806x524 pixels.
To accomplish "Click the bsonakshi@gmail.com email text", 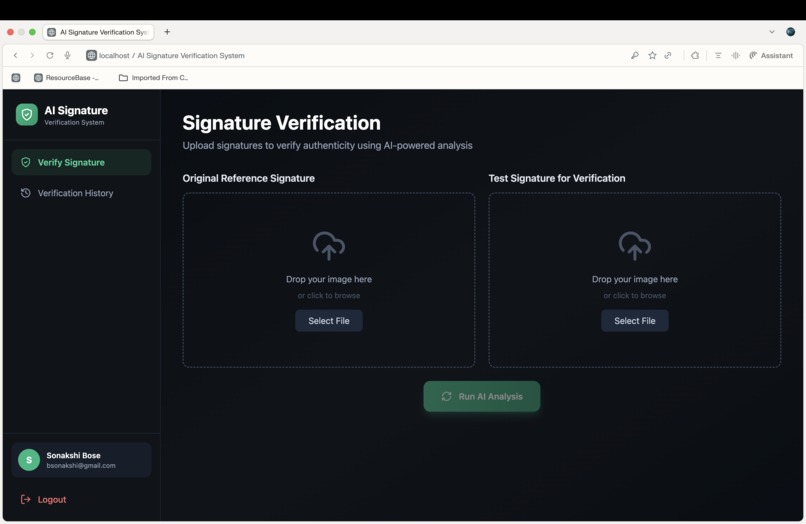I will (x=81, y=466).
